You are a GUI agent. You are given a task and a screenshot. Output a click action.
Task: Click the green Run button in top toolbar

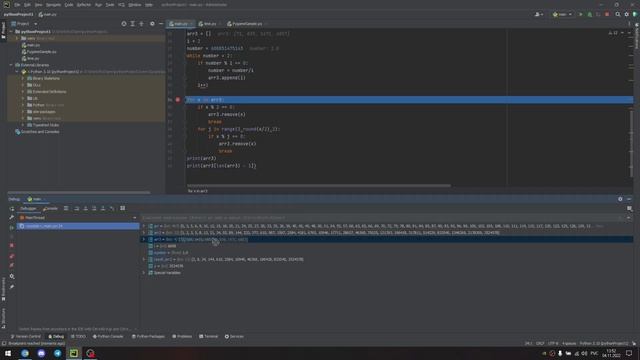coord(581,14)
